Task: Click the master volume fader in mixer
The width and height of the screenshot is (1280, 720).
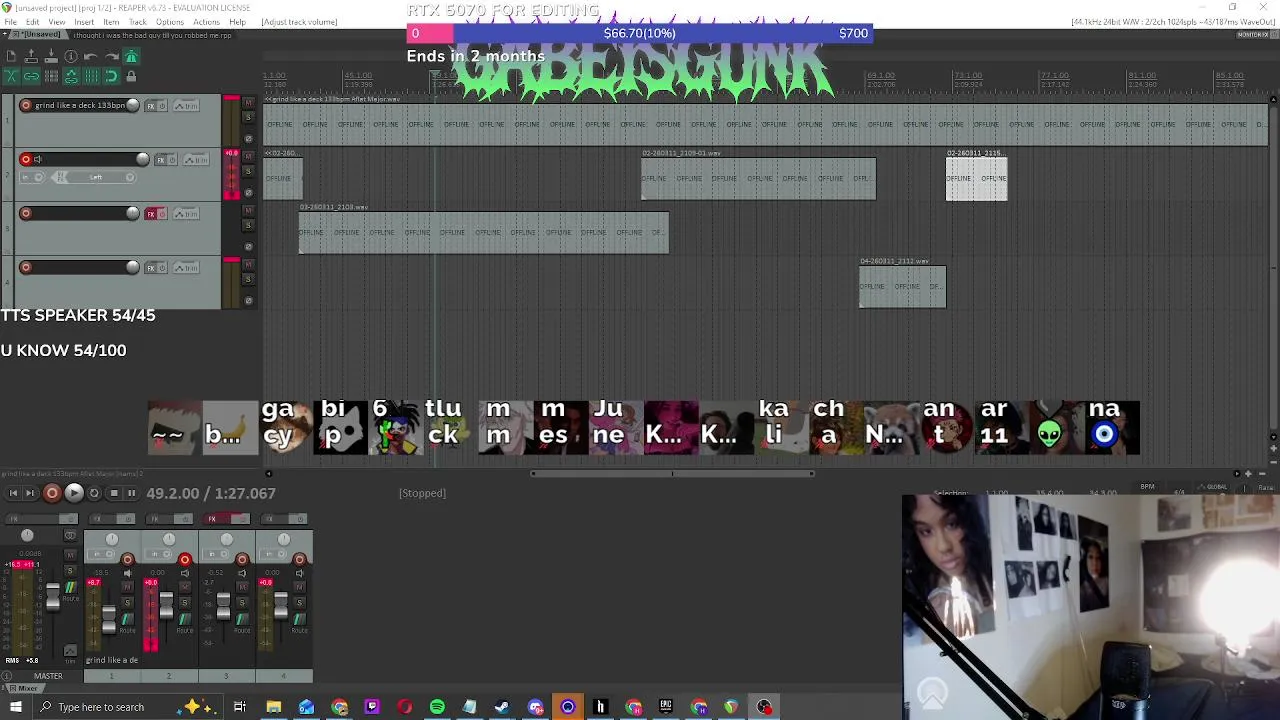Action: click(53, 597)
